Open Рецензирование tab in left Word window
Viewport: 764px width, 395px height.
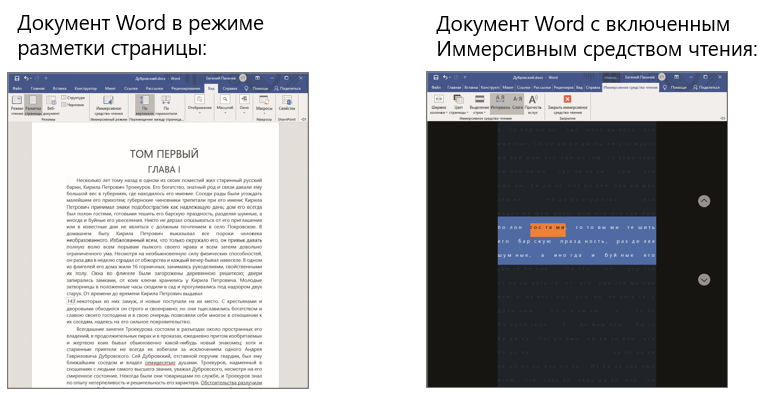point(186,89)
